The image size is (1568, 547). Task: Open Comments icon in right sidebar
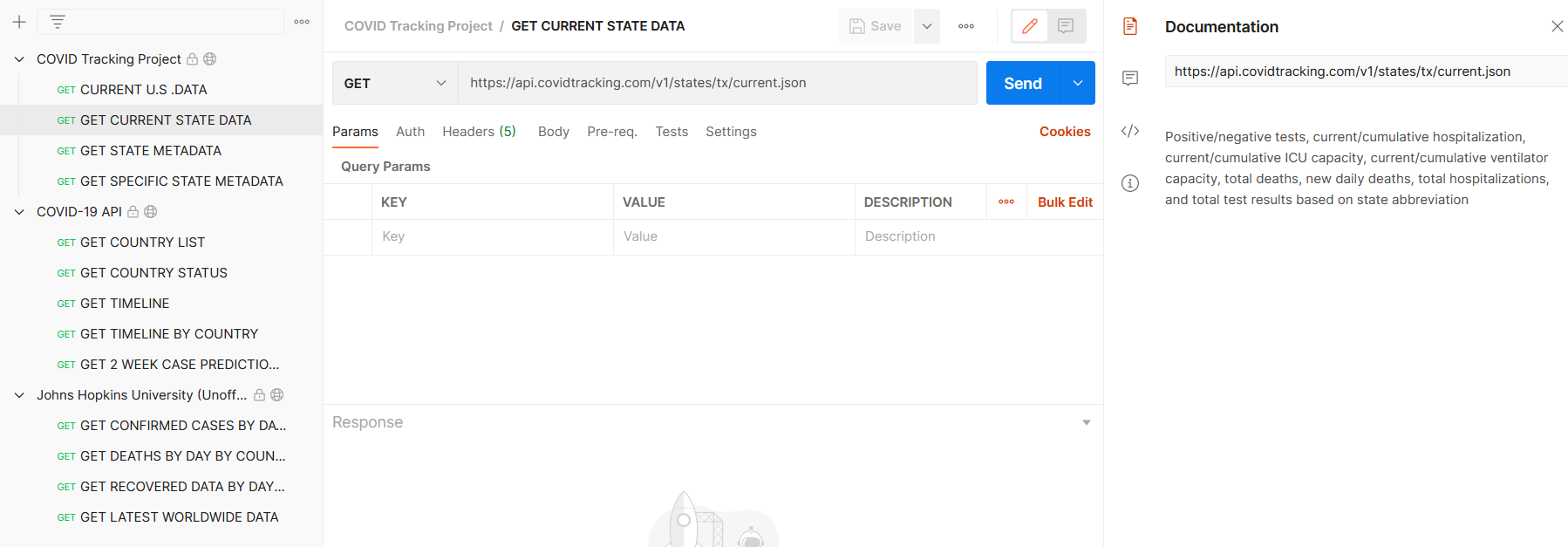click(x=1130, y=79)
